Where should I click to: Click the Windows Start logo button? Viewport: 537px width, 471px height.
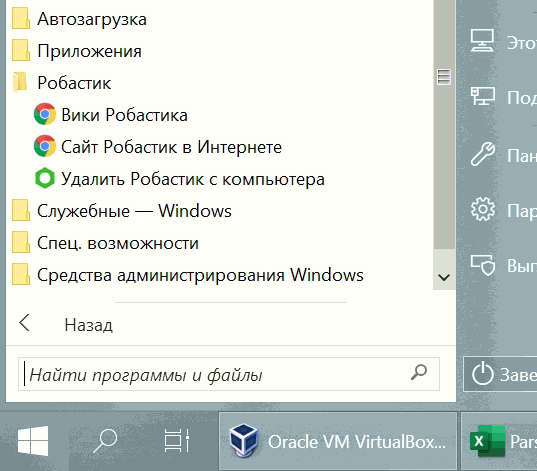point(33,441)
